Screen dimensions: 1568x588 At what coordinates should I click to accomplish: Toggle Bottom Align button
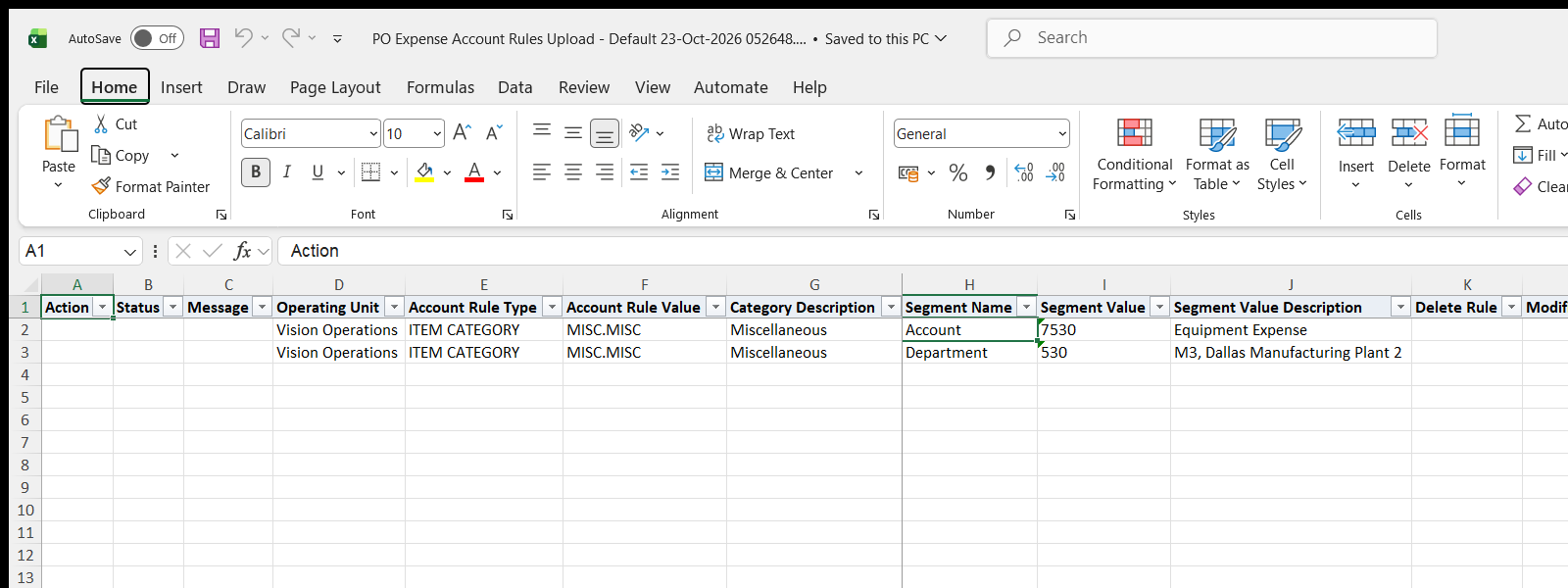605,133
